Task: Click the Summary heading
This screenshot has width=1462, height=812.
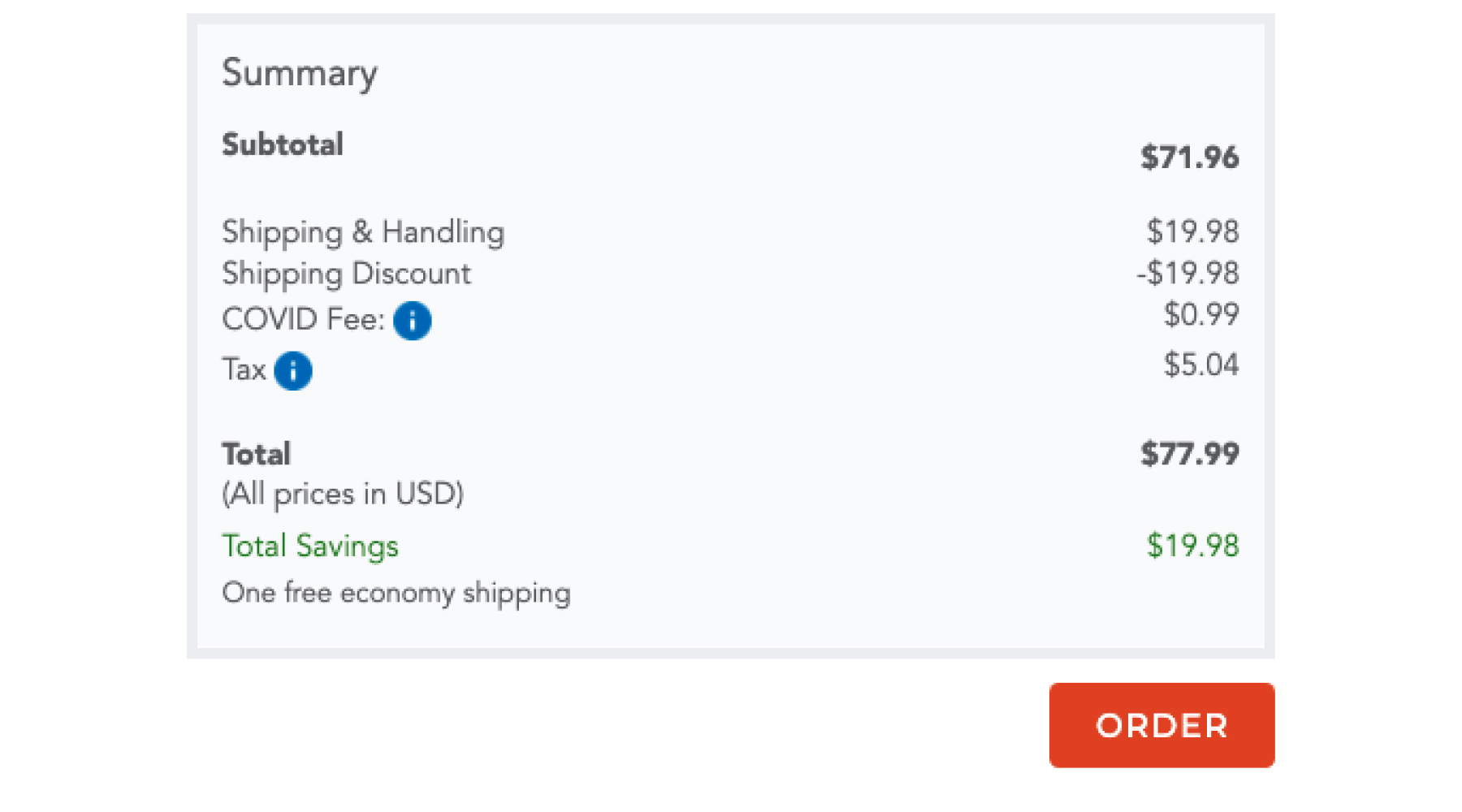Action: pos(300,73)
